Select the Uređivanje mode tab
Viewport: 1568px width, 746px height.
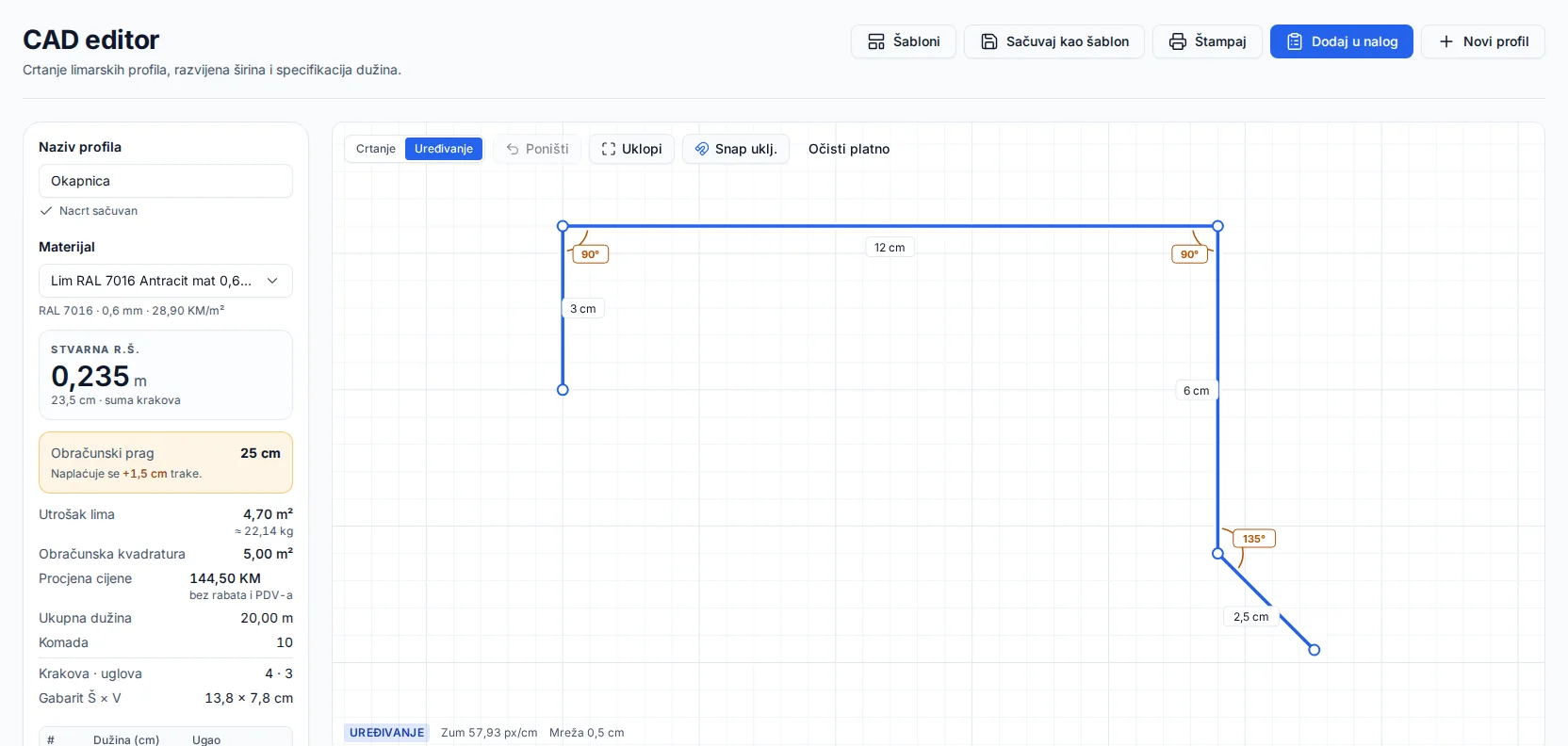[x=444, y=149]
